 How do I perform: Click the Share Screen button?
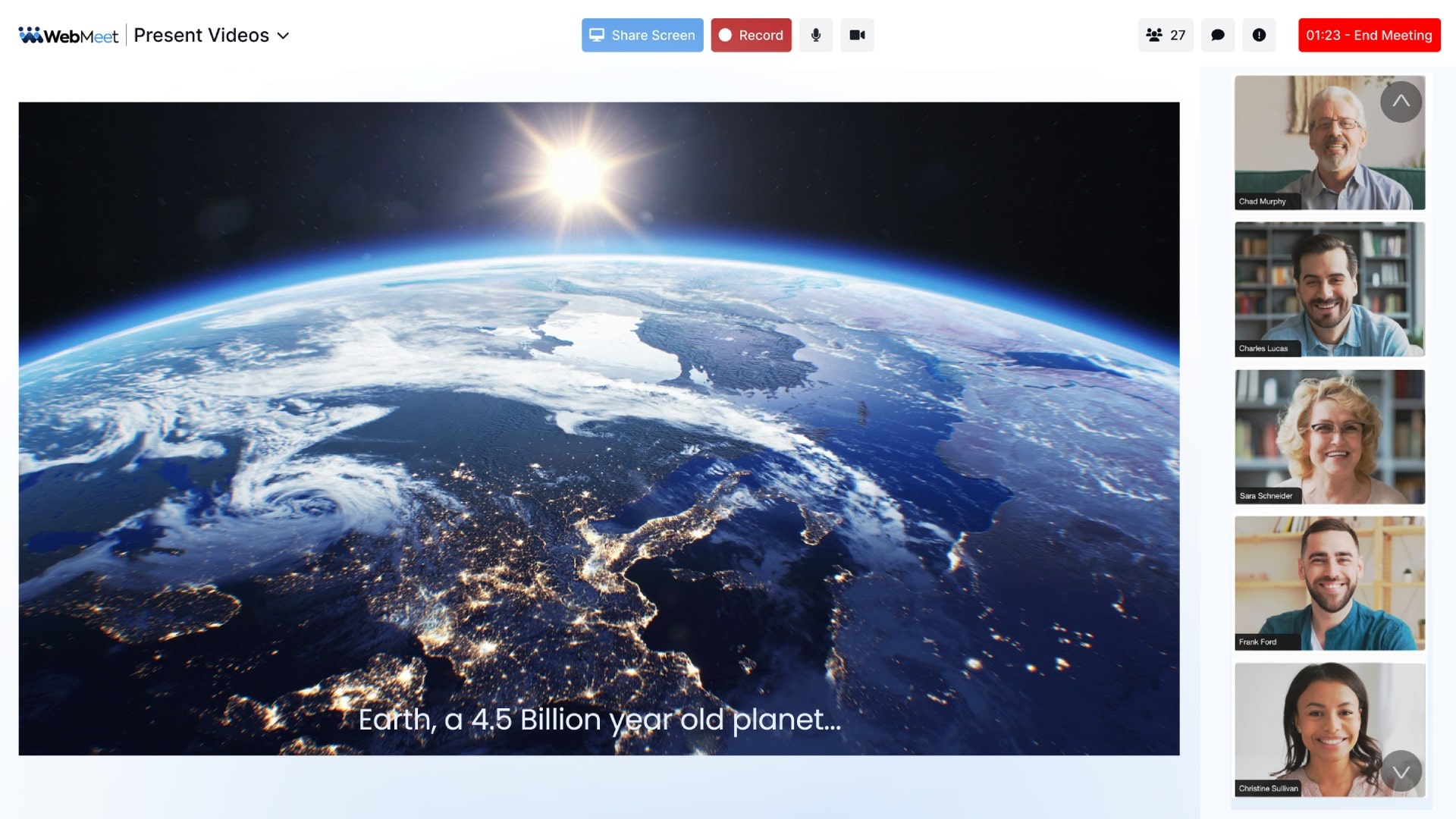click(642, 35)
